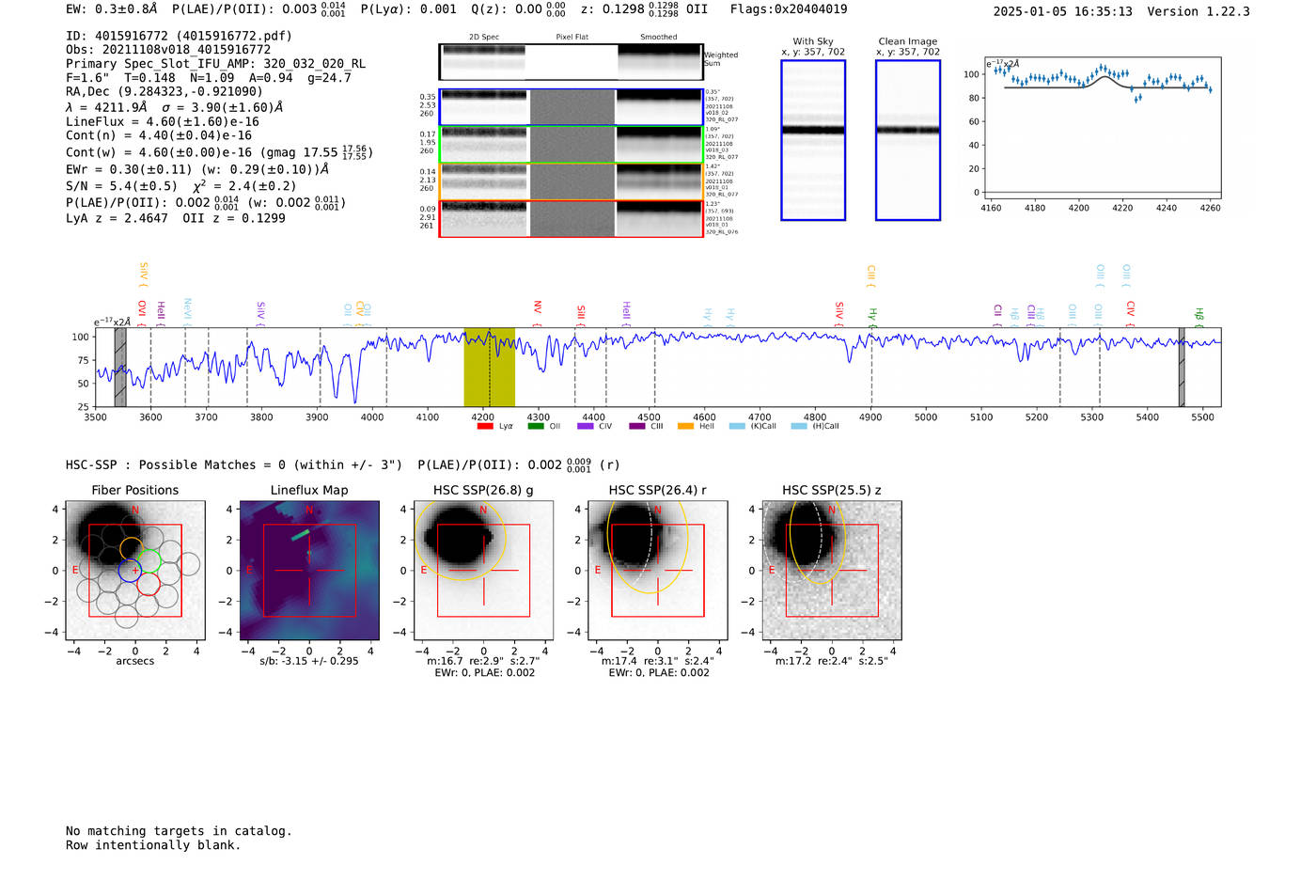Click the z: 0.1298 OII header value
This screenshot has height=896, width=1316.
tap(644, 9)
